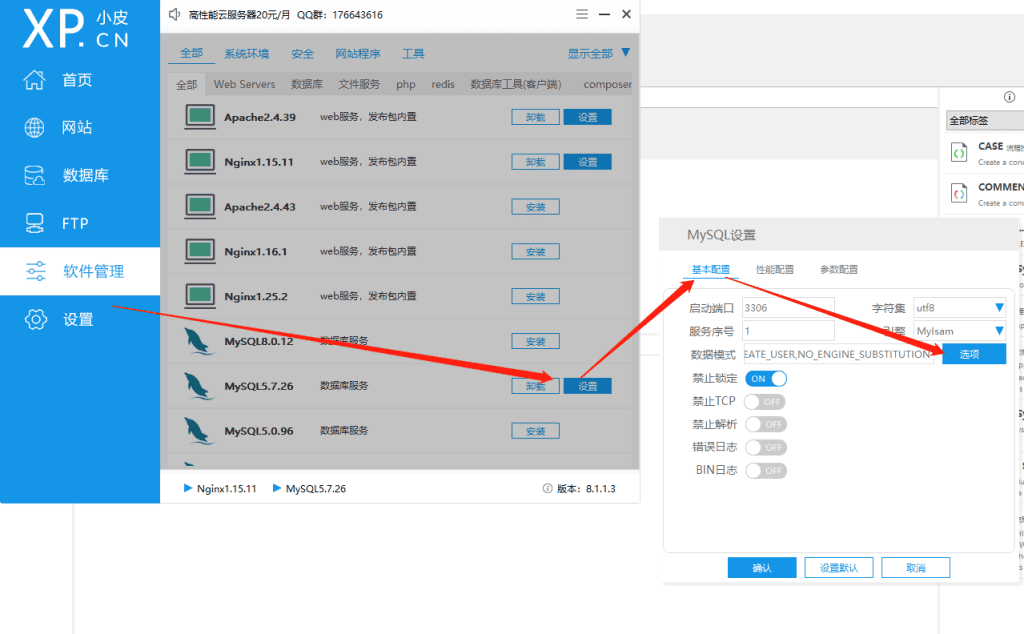Image resolution: width=1024 pixels, height=634 pixels.
Task: Click the Nginx1.16.1 monitor icon
Action: tap(200, 251)
